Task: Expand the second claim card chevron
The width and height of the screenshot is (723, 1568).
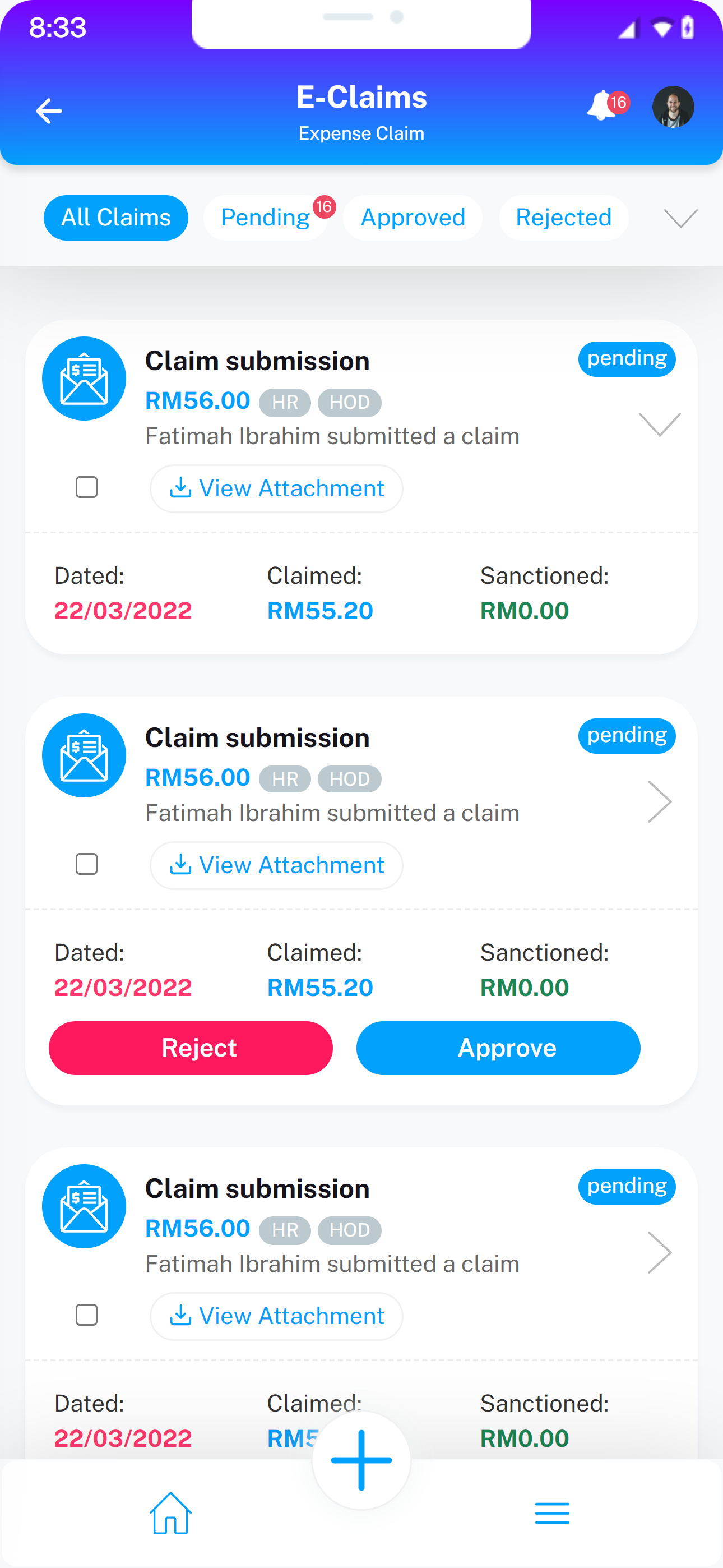Action: coord(659,801)
